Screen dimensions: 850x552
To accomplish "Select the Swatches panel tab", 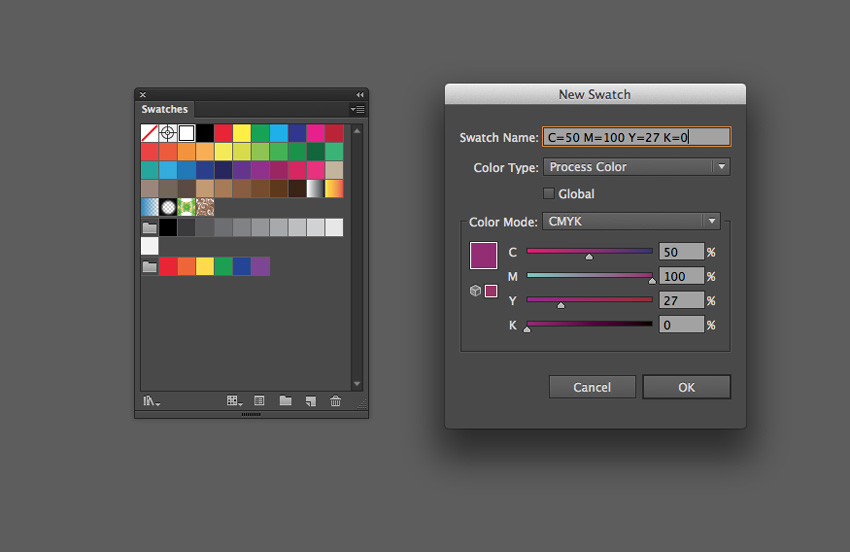I will (164, 109).
